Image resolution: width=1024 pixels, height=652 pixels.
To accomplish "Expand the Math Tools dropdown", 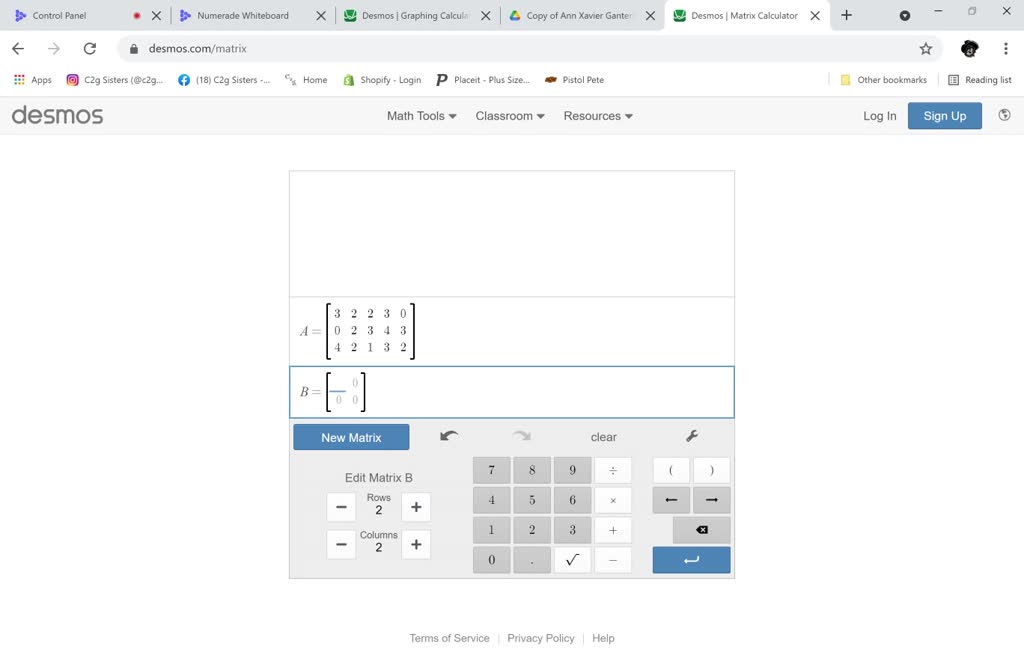I will (421, 116).
